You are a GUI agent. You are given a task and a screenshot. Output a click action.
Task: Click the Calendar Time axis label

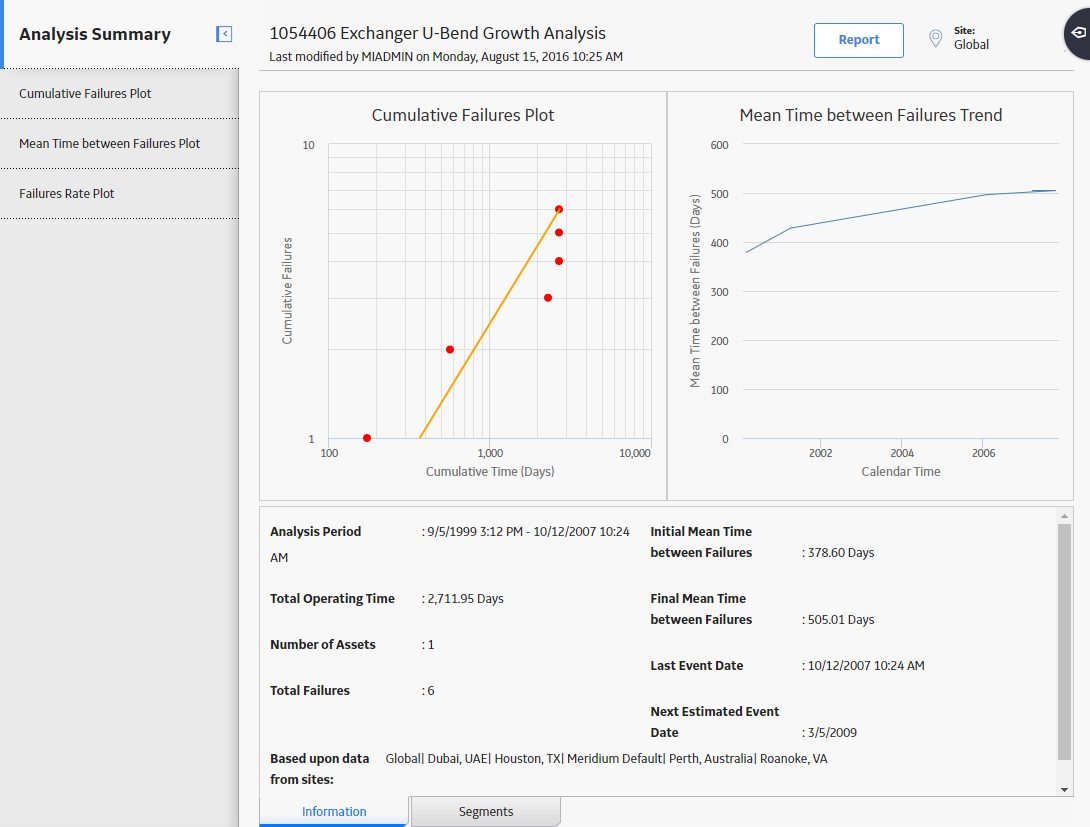(901, 472)
